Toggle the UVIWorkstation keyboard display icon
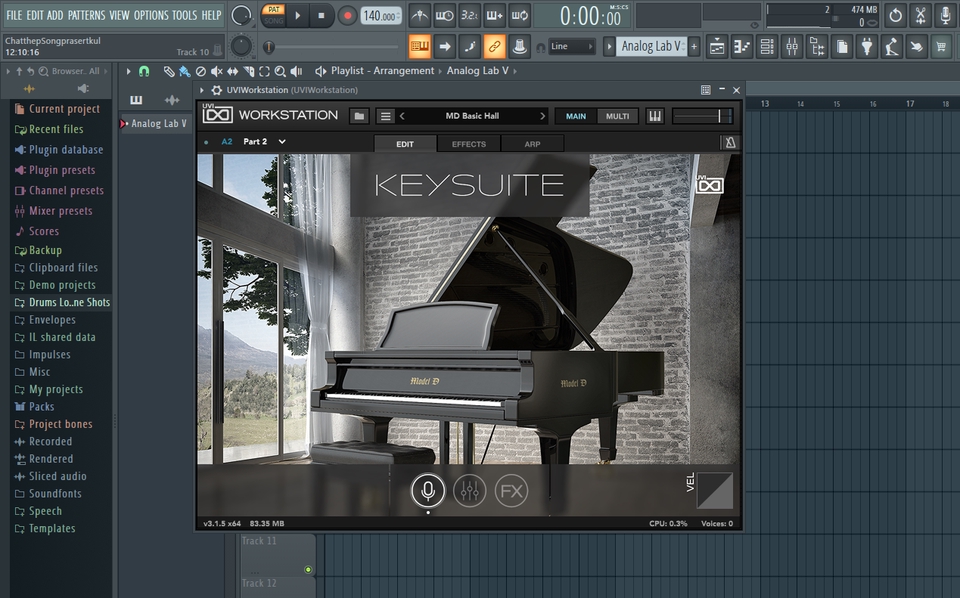 click(654, 116)
